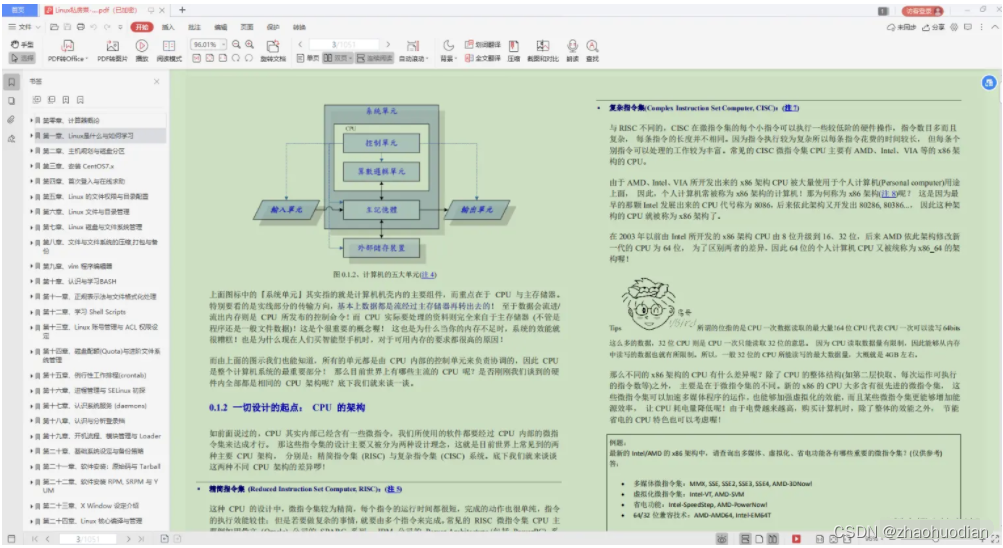Click the next page arrow in toolbar
The height and width of the screenshot is (548, 1003).
click(x=388, y=45)
